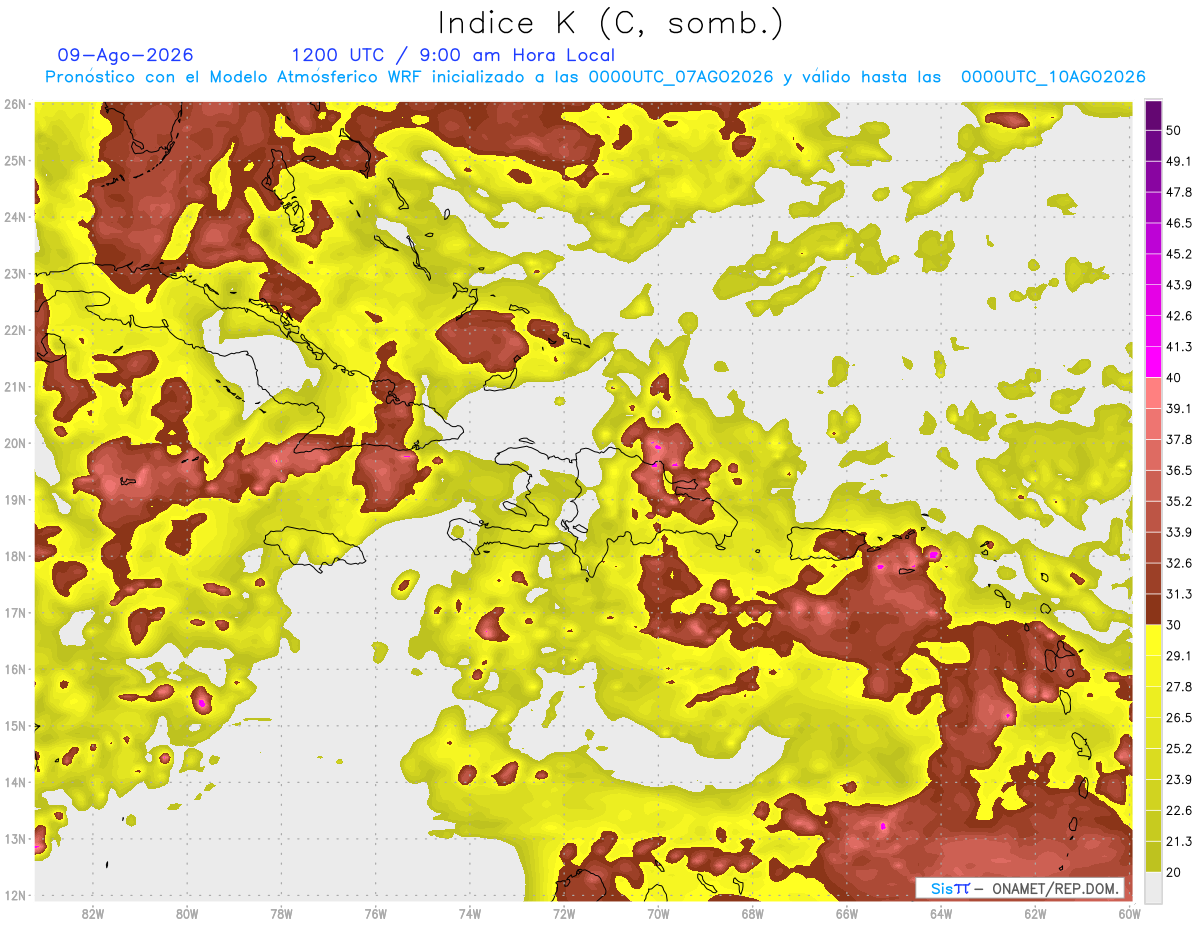The width and height of the screenshot is (1200, 927).
Task: Click the longitude axis label '68W'
Action: click(x=752, y=913)
